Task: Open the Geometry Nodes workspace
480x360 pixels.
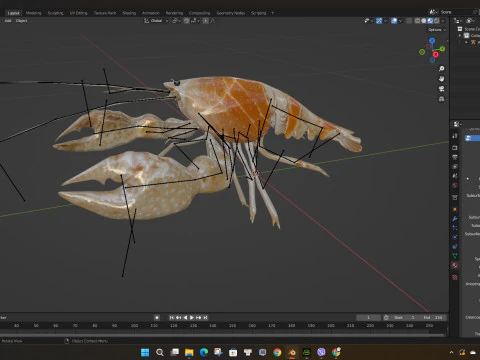Action: coord(231,13)
